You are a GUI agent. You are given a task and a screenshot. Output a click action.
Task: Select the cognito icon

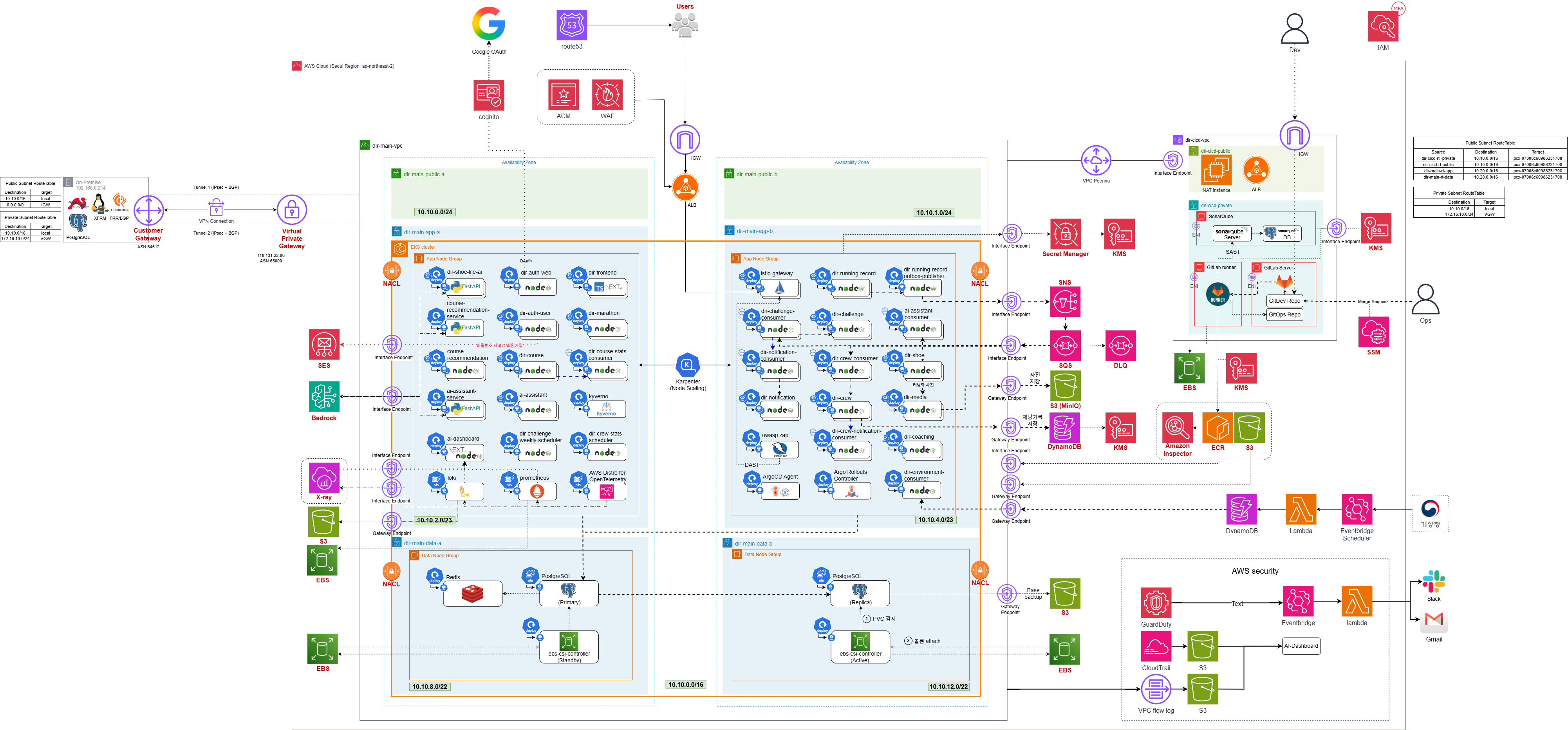[x=489, y=95]
